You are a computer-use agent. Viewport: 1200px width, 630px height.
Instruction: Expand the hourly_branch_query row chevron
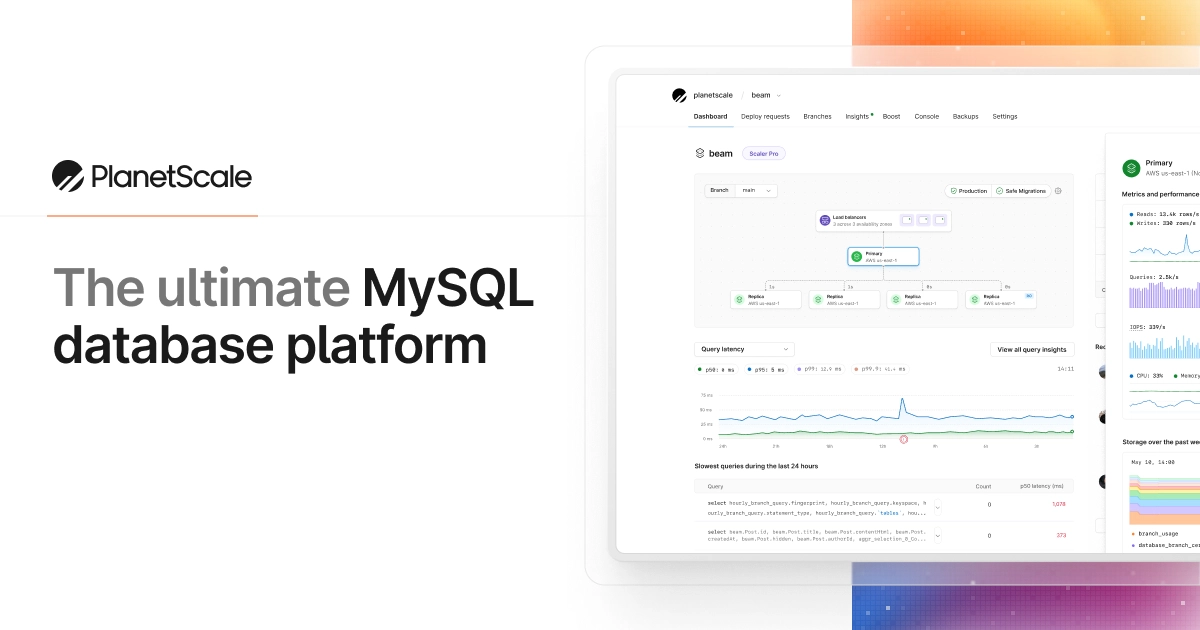(938, 506)
